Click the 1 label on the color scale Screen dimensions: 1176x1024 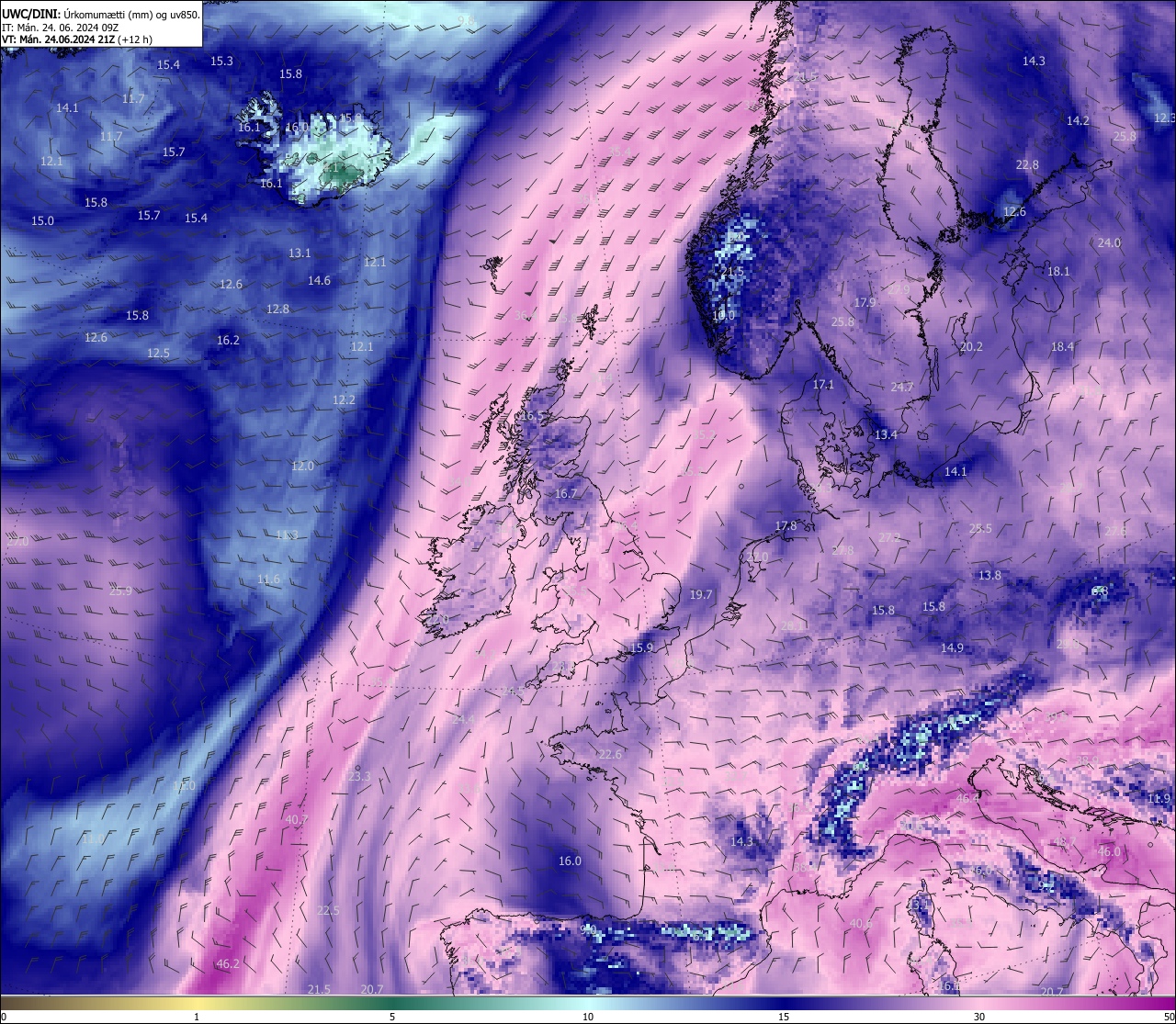click(197, 1017)
